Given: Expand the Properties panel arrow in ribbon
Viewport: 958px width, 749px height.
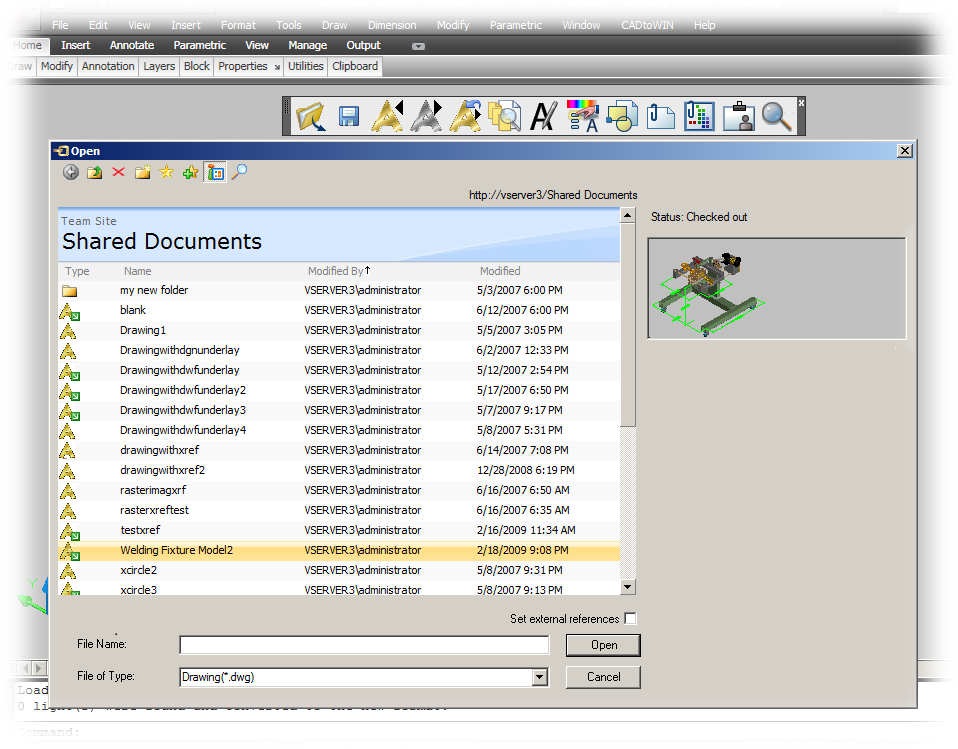Looking at the screenshot, I should (277, 67).
